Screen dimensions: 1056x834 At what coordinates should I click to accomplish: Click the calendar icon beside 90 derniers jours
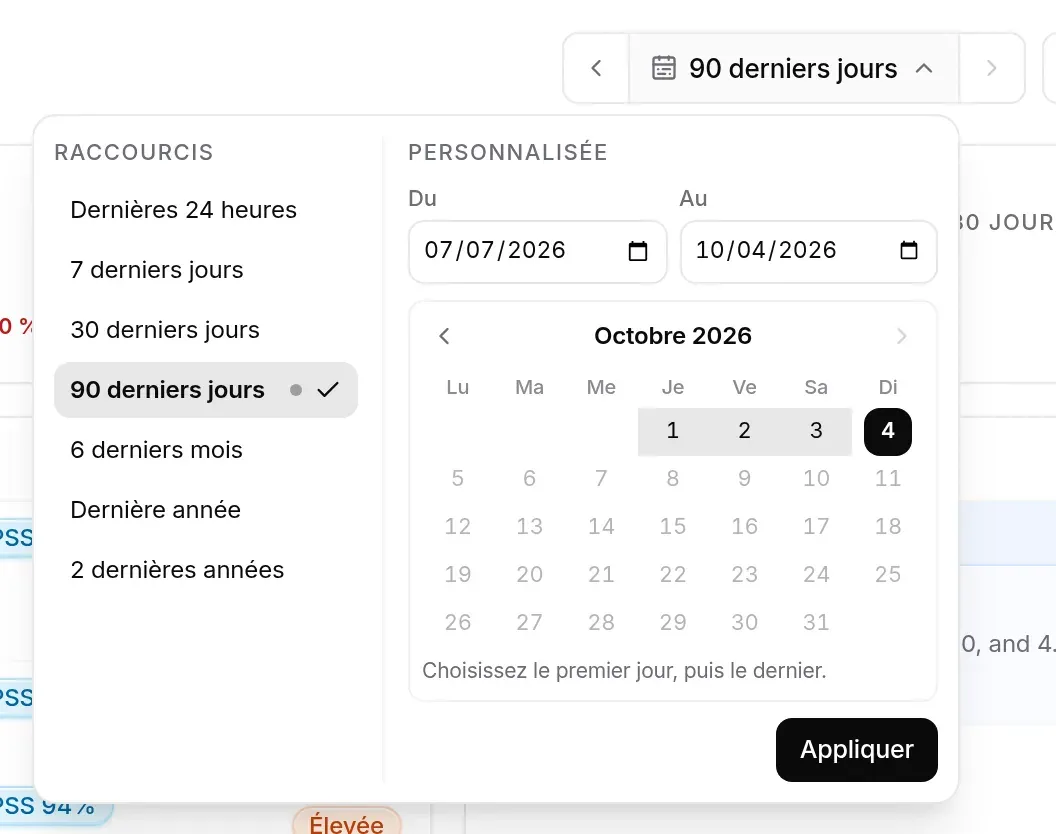(663, 68)
